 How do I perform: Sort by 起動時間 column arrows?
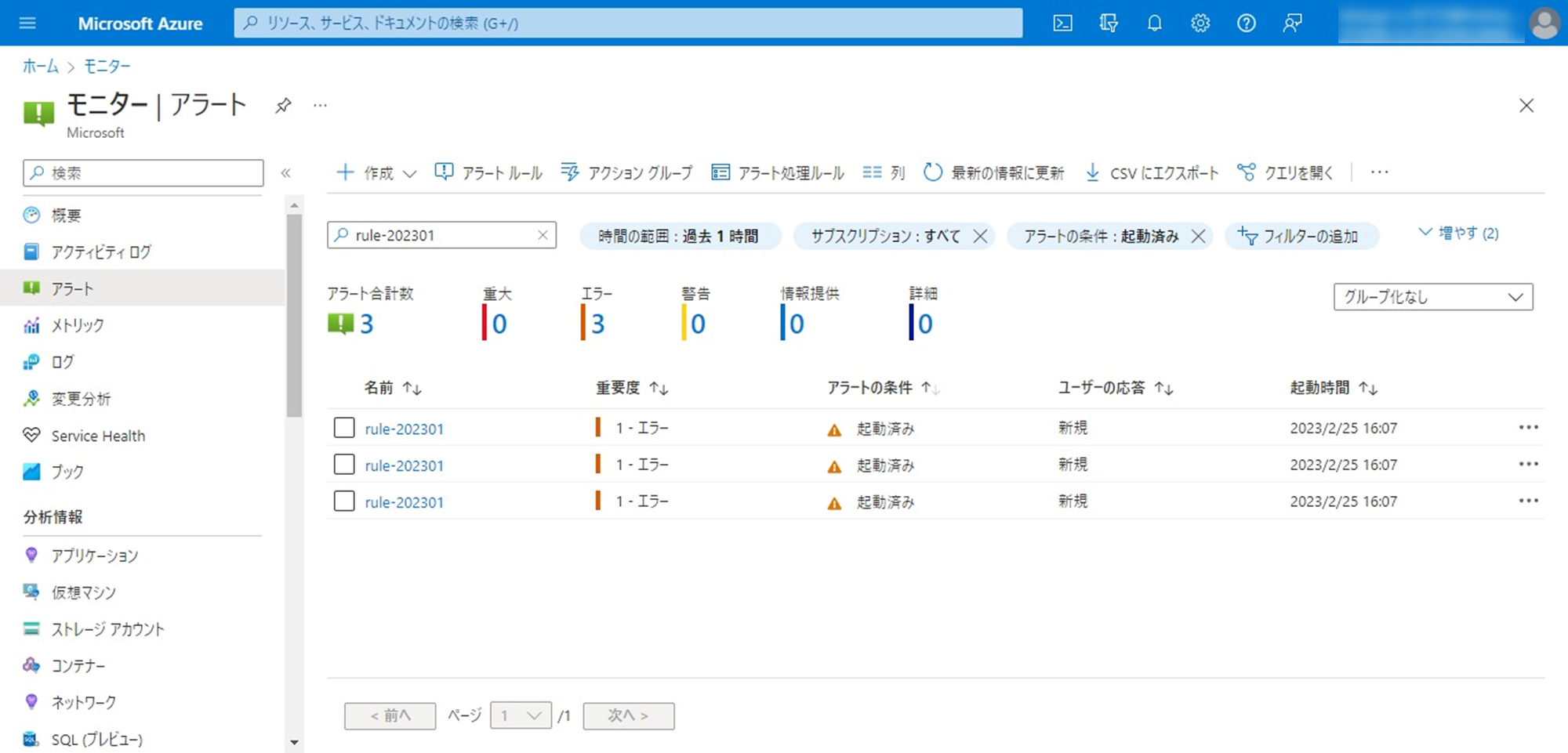click(1369, 389)
